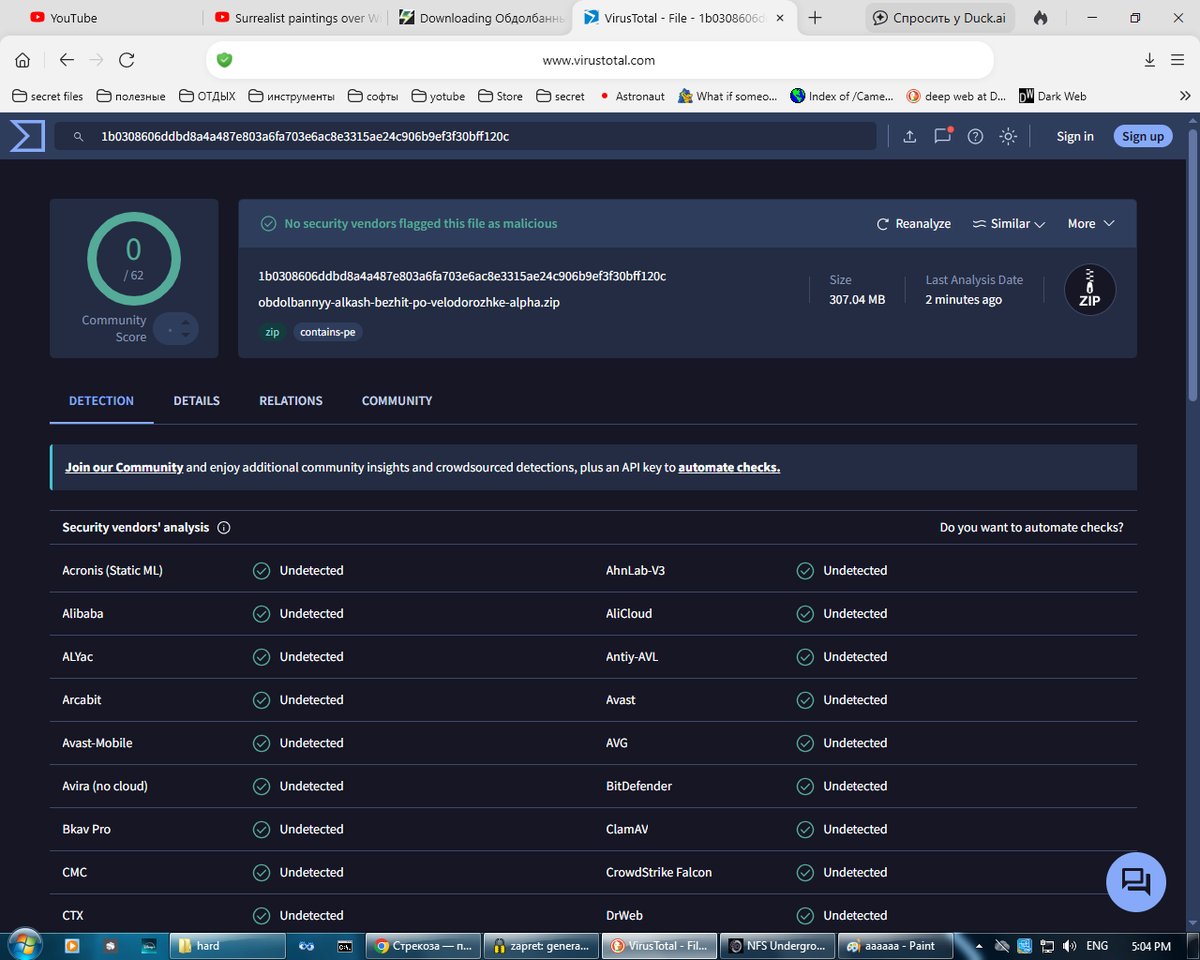Click the browser home icon
The height and width of the screenshot is (960, 1200).
(22, 60)
